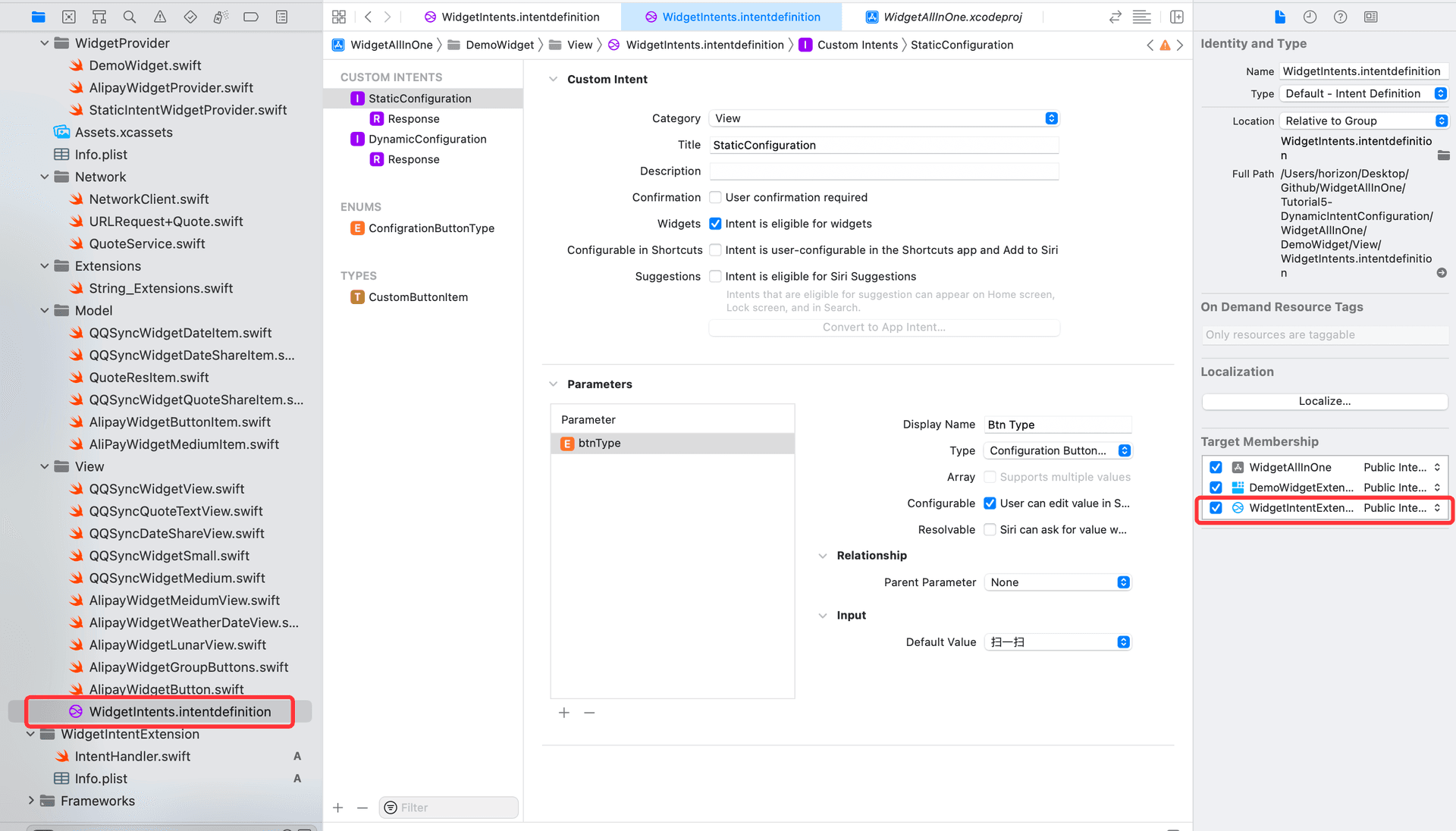The image size is (1456, 831).
Task: Toggle WidgetIntentExtension target membership checkbox
Action: pos(1216,508)
